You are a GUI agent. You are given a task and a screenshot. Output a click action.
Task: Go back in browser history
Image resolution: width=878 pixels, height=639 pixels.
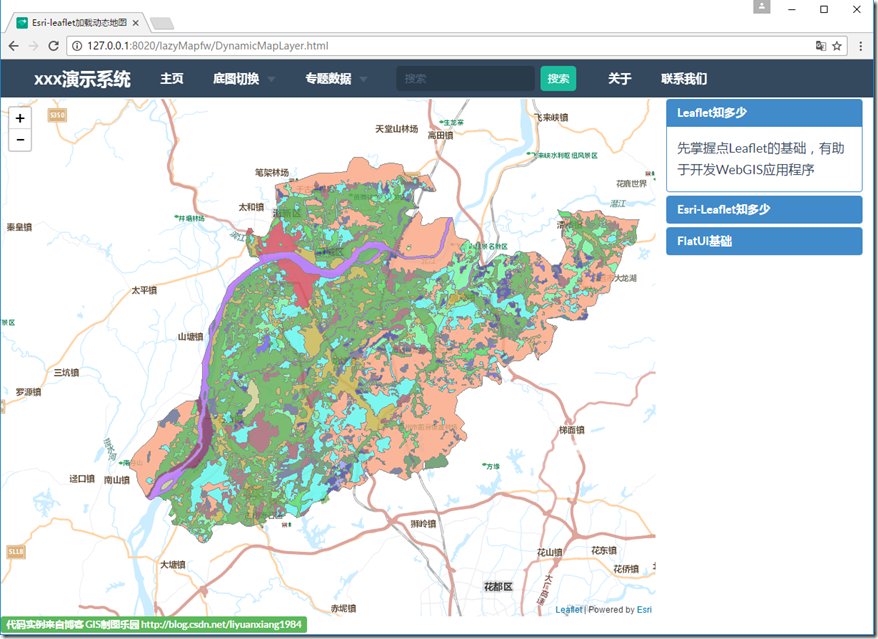click(x=13, y=46)
